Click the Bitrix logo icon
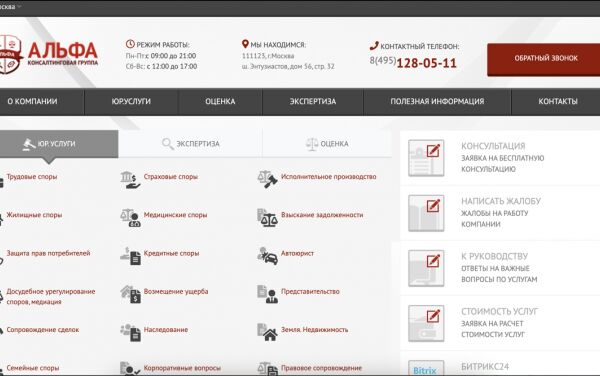This screenshot has width=600, height=376. click(x=426, y=368)
